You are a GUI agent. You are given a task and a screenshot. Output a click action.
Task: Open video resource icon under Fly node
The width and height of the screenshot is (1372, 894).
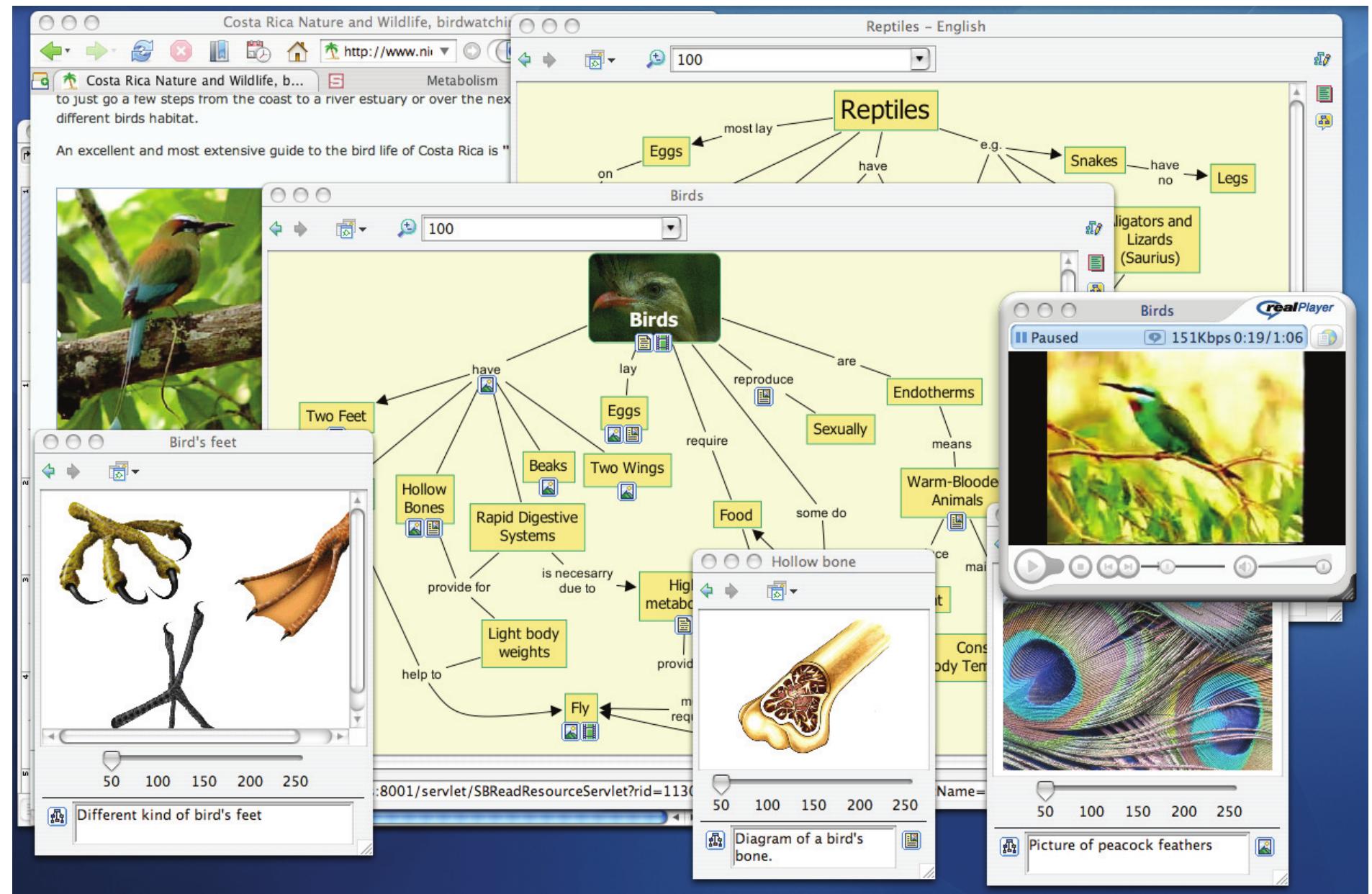pos(590,732)
